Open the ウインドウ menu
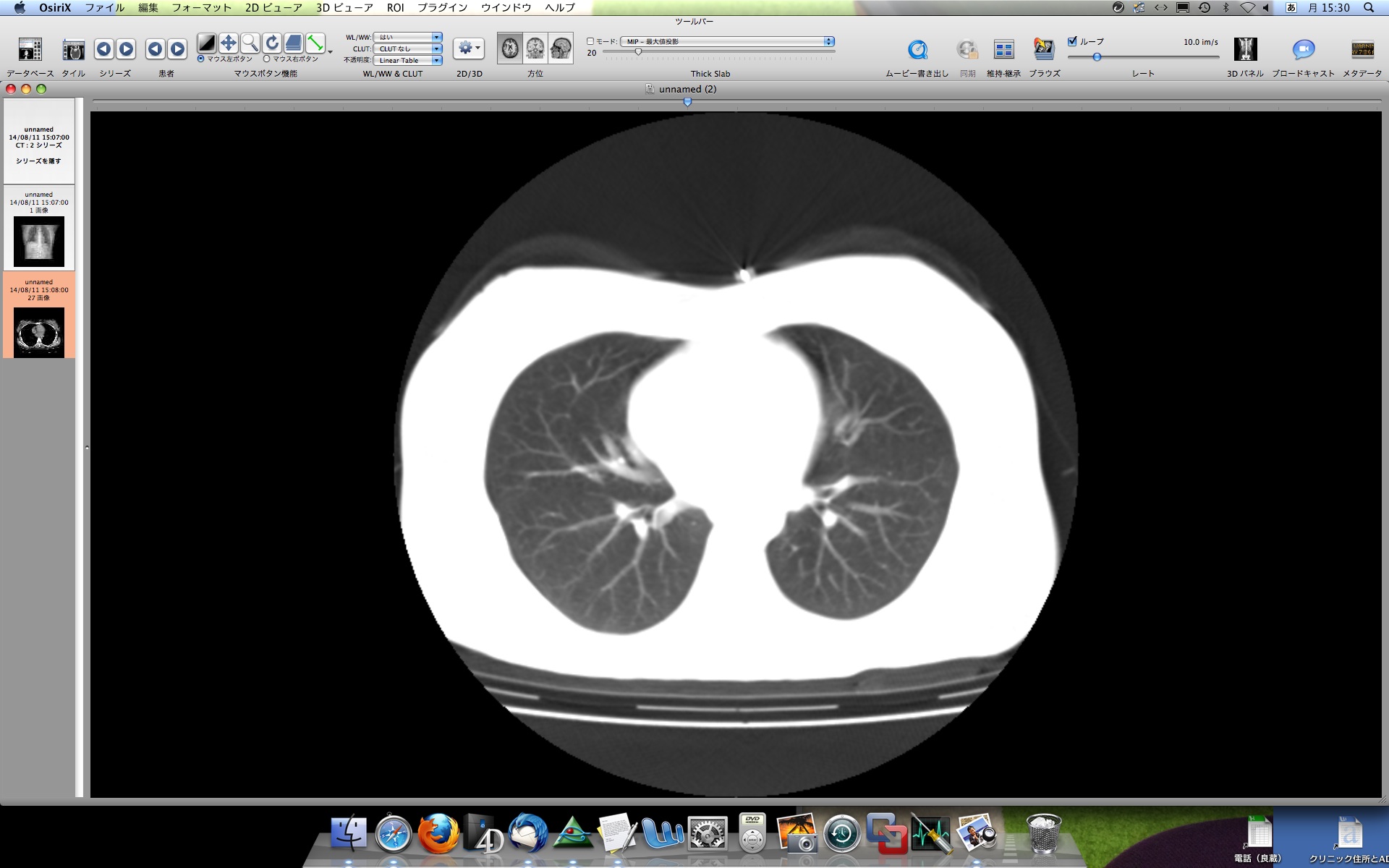Image resolution: width=1389 pixels, height=868 pixels. pyautogui.click(x=506, y=7)
